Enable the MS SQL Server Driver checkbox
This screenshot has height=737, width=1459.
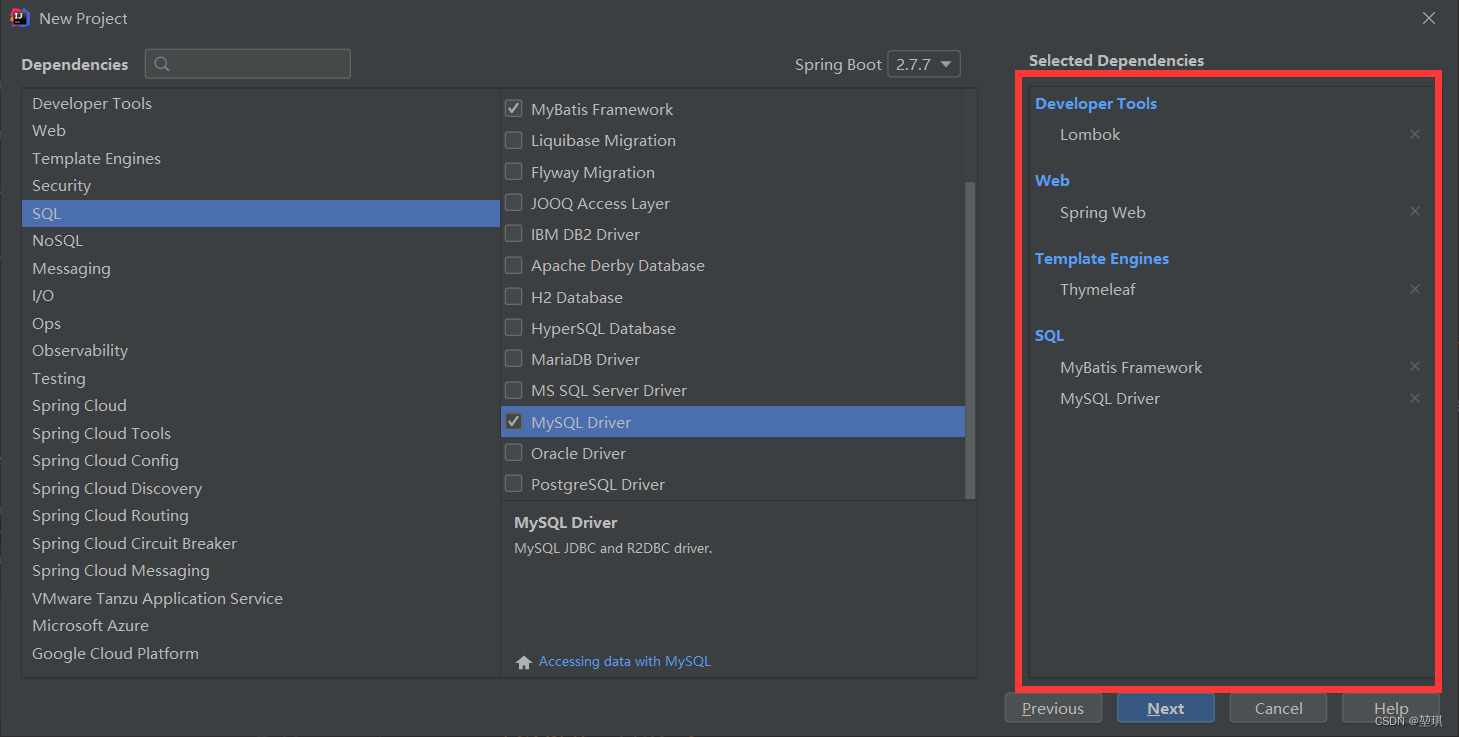tap(513, 389)
